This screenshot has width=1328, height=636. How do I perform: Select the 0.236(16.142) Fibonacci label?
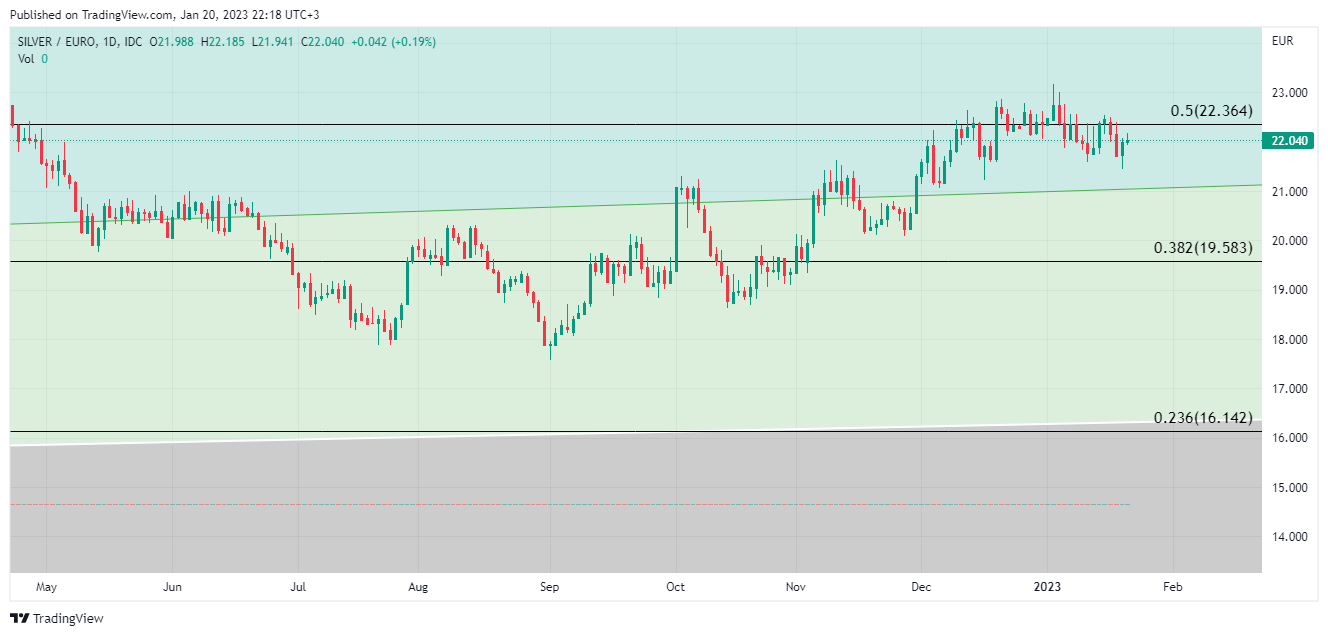click(x=1203, y=418)
